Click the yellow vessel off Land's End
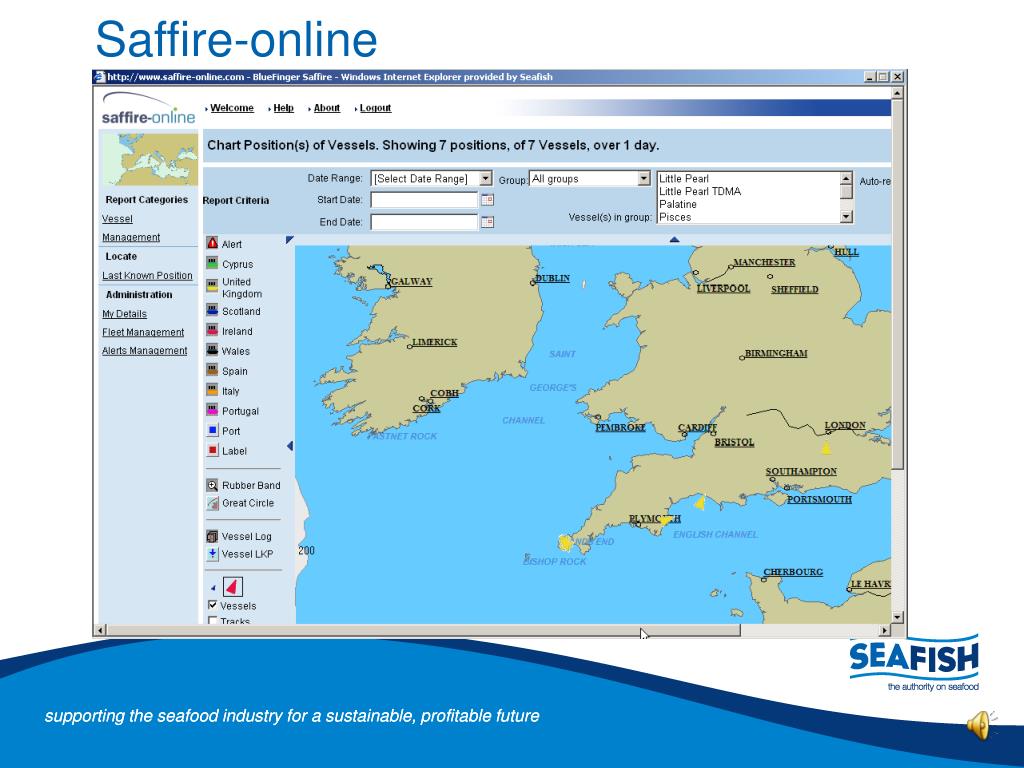This screenshot has width=1024, height=768. pyautogui.click(x=566, y=542)
